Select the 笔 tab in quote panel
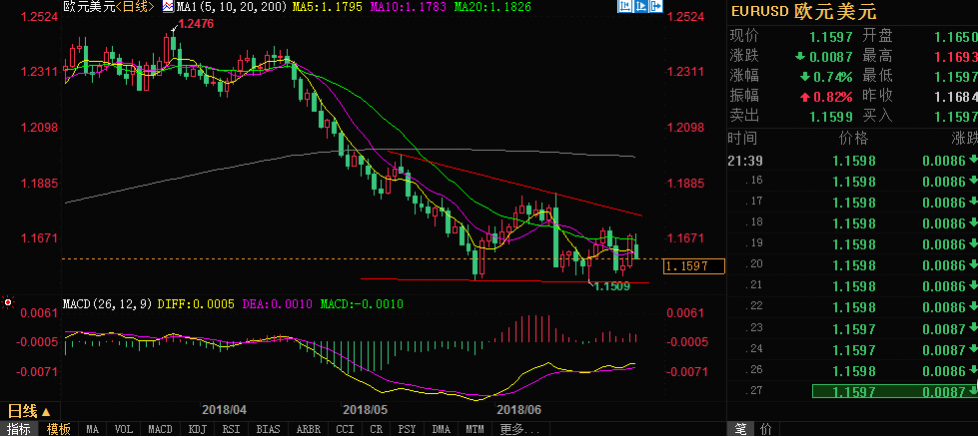 click(x=740, y=429)
